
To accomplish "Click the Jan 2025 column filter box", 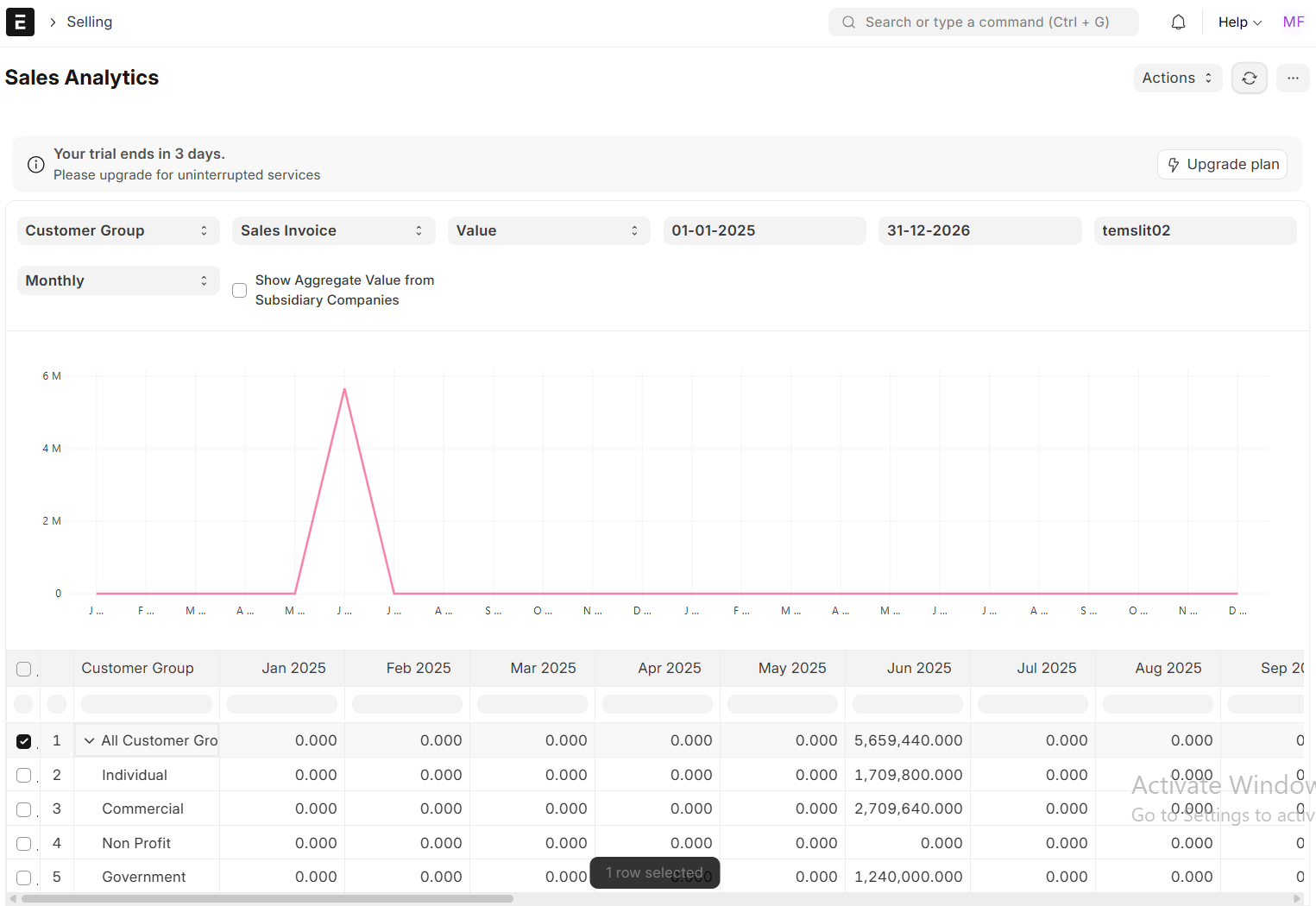I will click(282, 704).
